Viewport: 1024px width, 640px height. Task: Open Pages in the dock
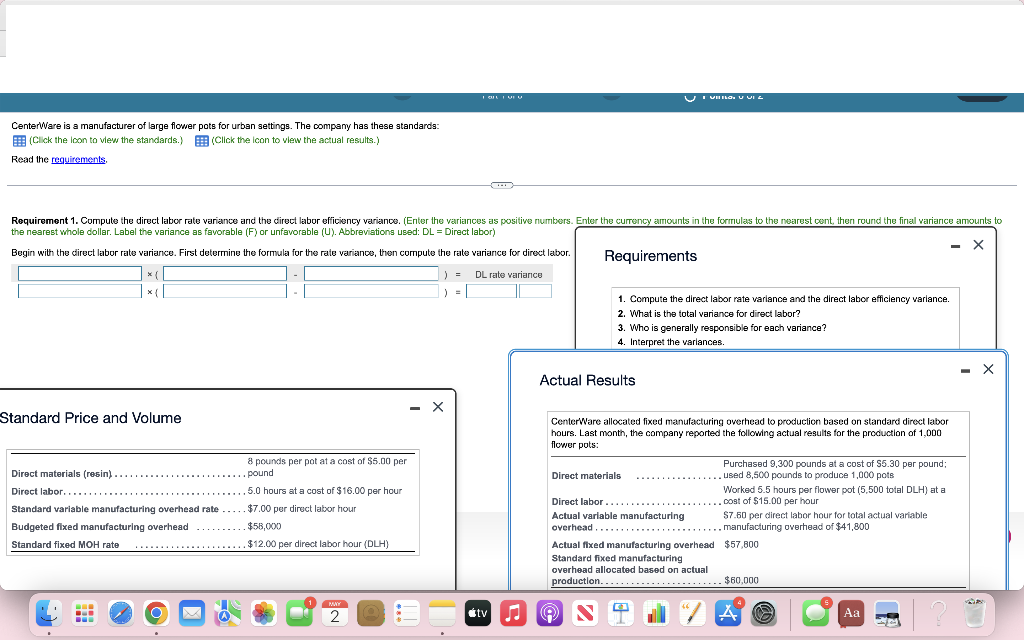click(692, 613)
